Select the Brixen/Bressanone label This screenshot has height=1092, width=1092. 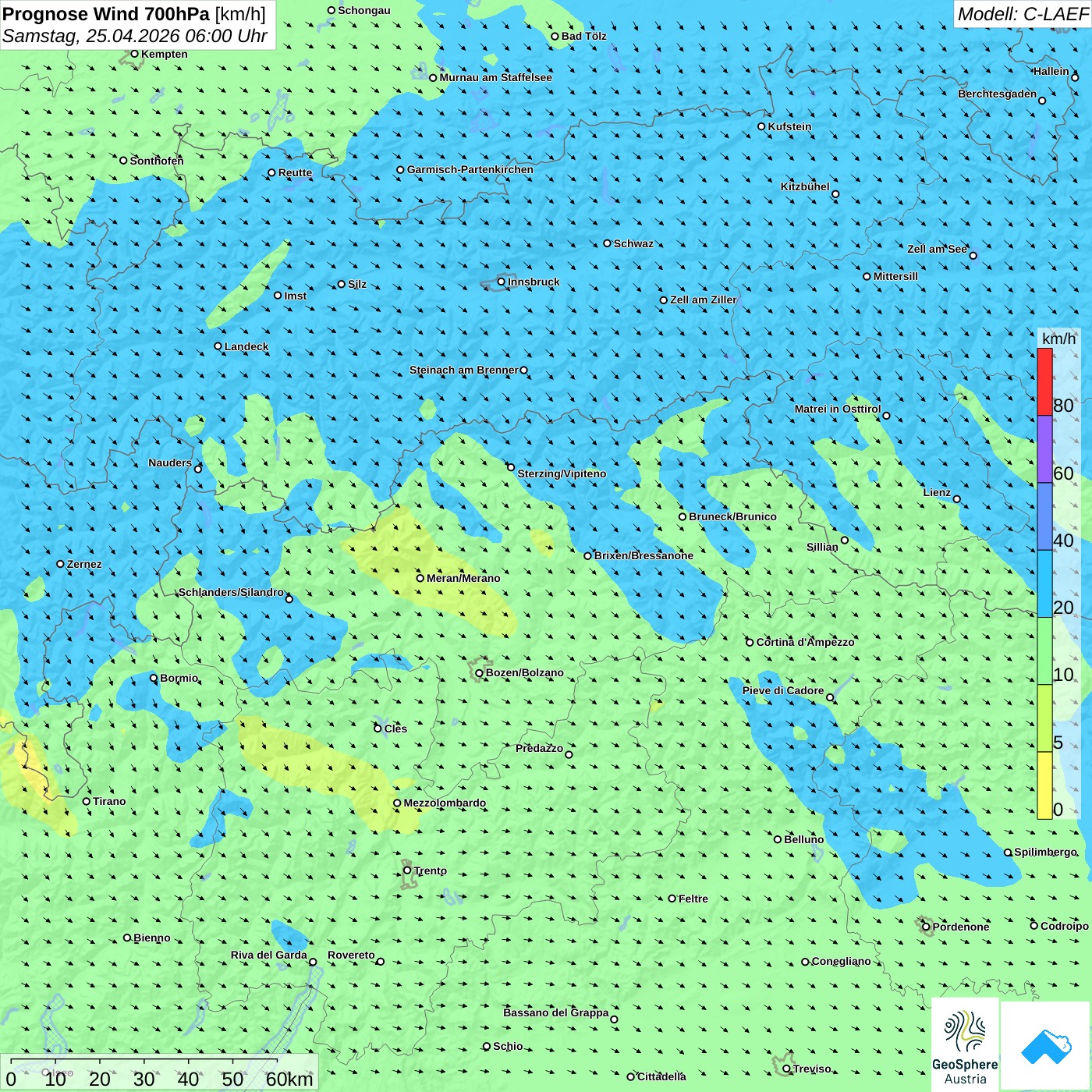coord(643,555)
